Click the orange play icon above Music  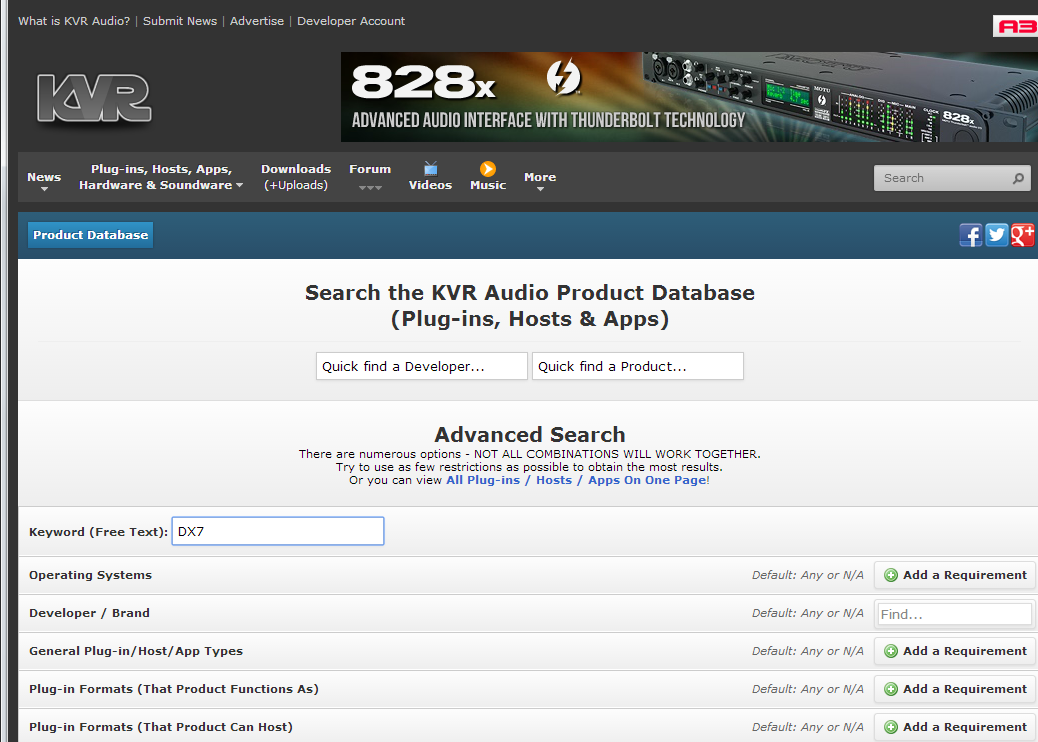[488, 169]
